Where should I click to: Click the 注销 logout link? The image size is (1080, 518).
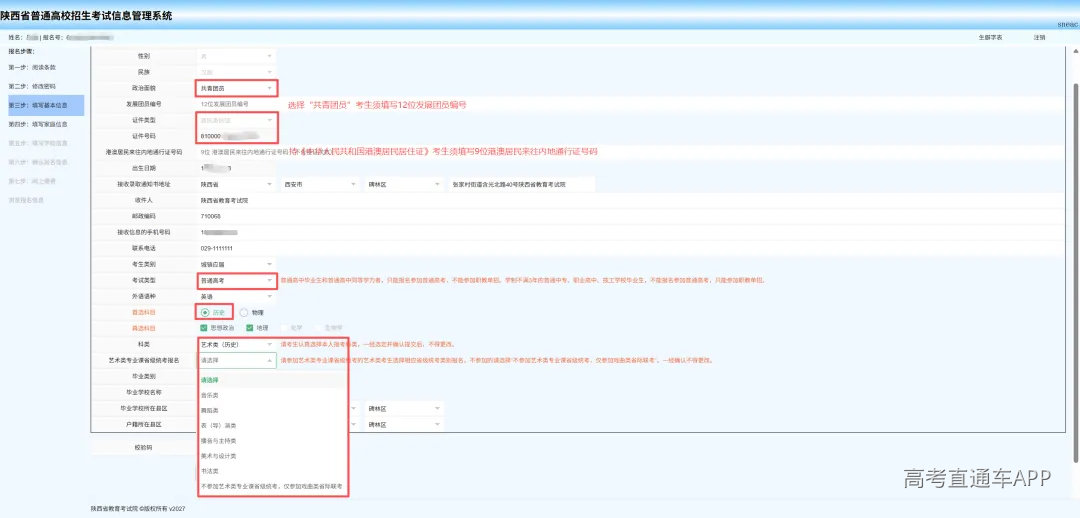[x=1039, y=37]
